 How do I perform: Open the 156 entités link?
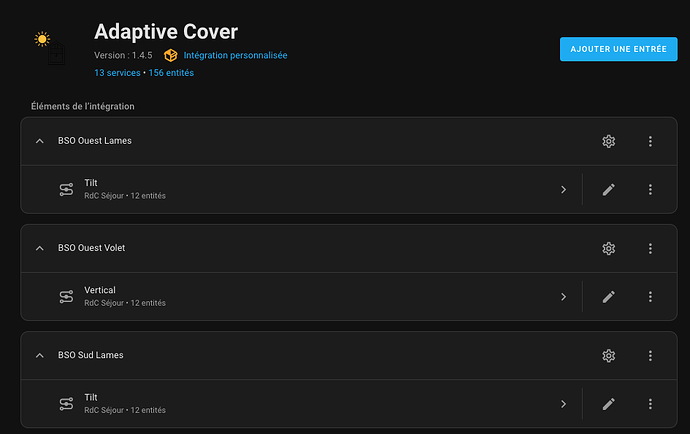coord(171,73)
